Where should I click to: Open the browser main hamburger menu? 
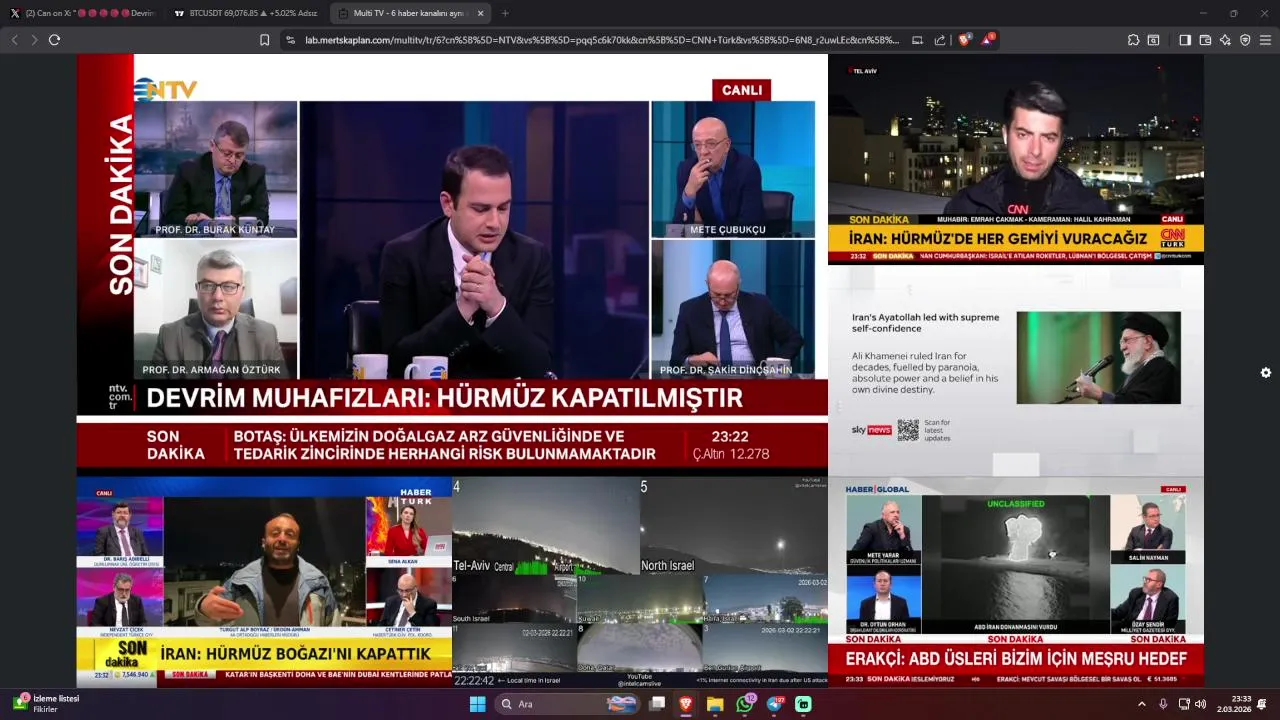point(1265,40)
